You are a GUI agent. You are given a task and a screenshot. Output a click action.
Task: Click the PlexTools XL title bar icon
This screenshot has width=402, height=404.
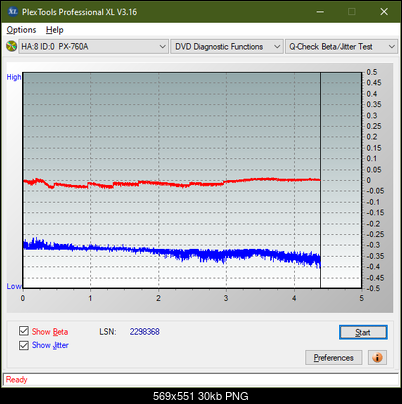[x=12, y=12]
